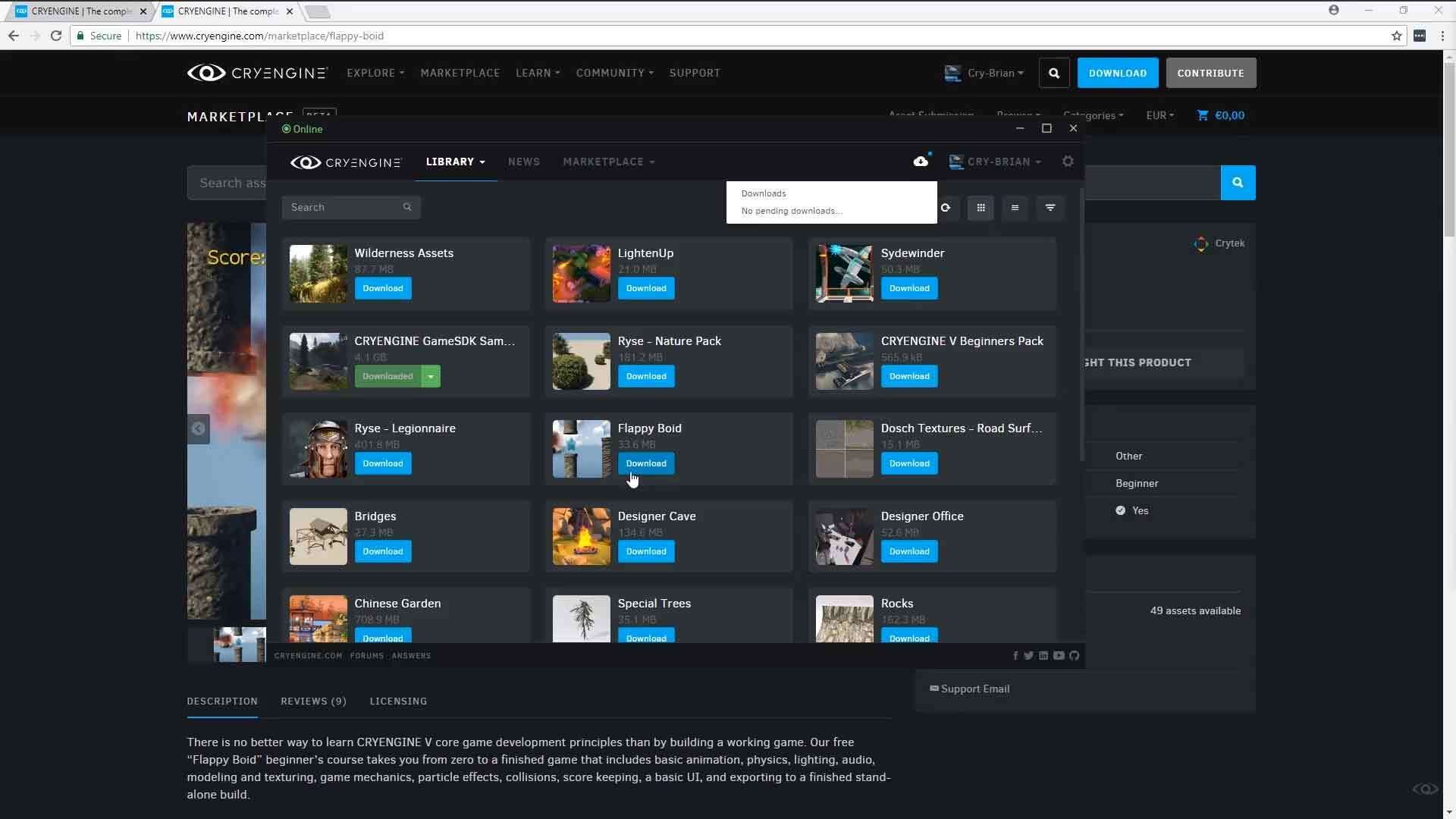This screenshot has width=1456, height=819.
Task: Open launcher settings via the gear icon
Action: [x=1068, y=162]
